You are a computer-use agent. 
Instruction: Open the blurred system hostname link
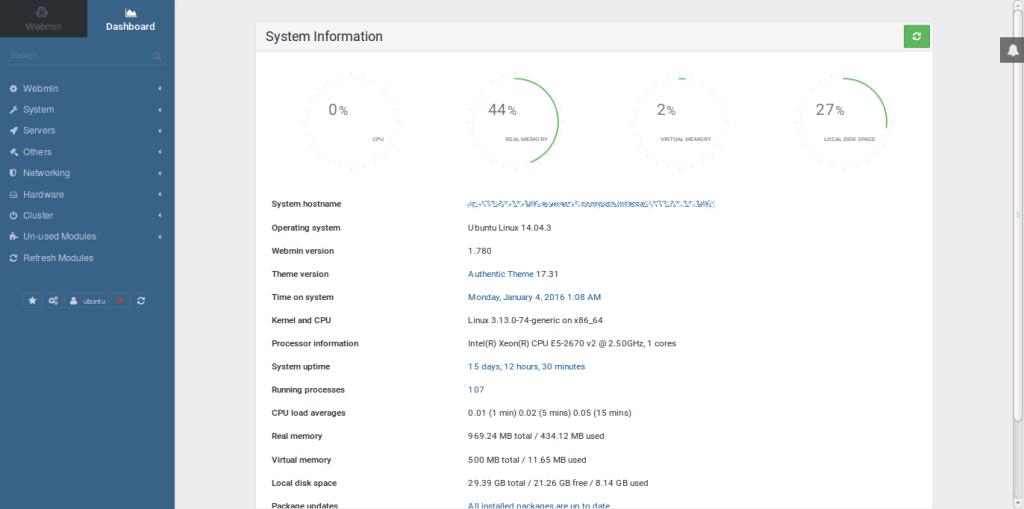[592, 205]
